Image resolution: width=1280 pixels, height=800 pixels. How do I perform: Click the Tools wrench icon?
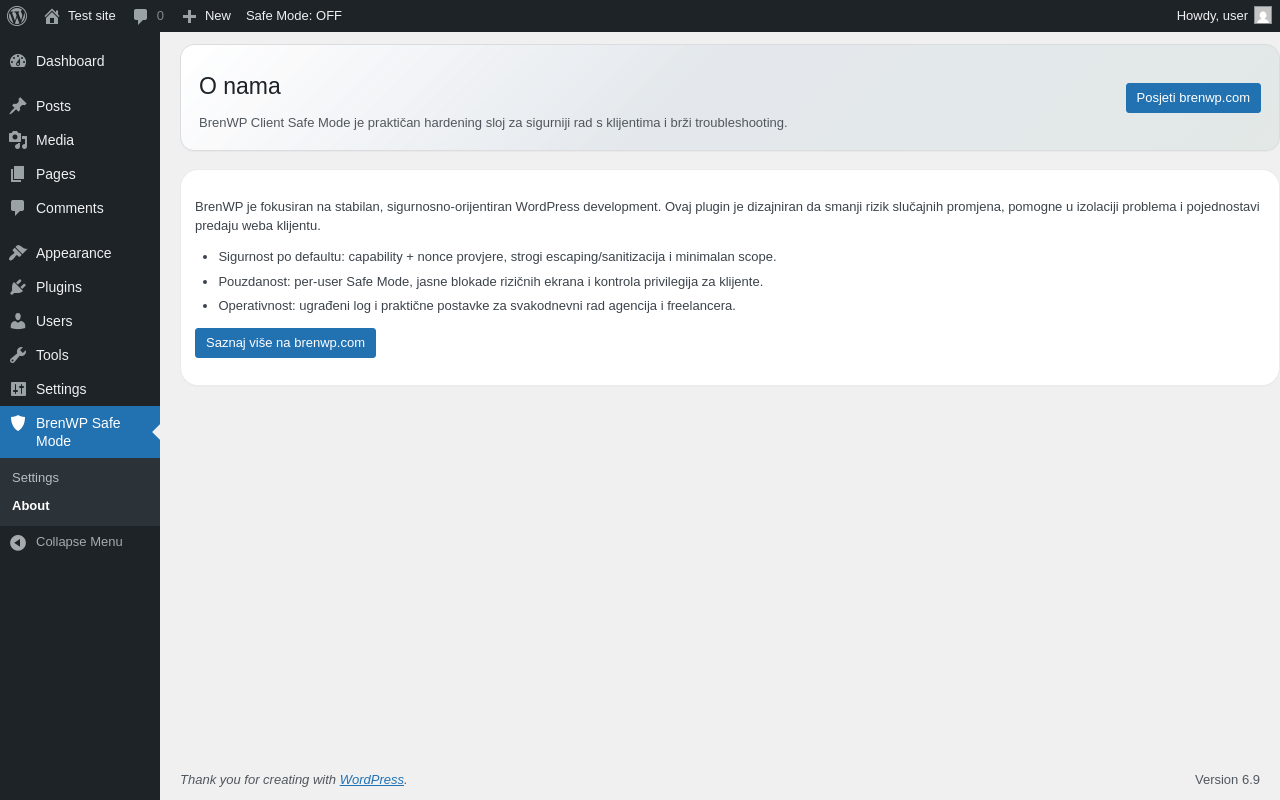pyautogui.click(x=18, y=355)
